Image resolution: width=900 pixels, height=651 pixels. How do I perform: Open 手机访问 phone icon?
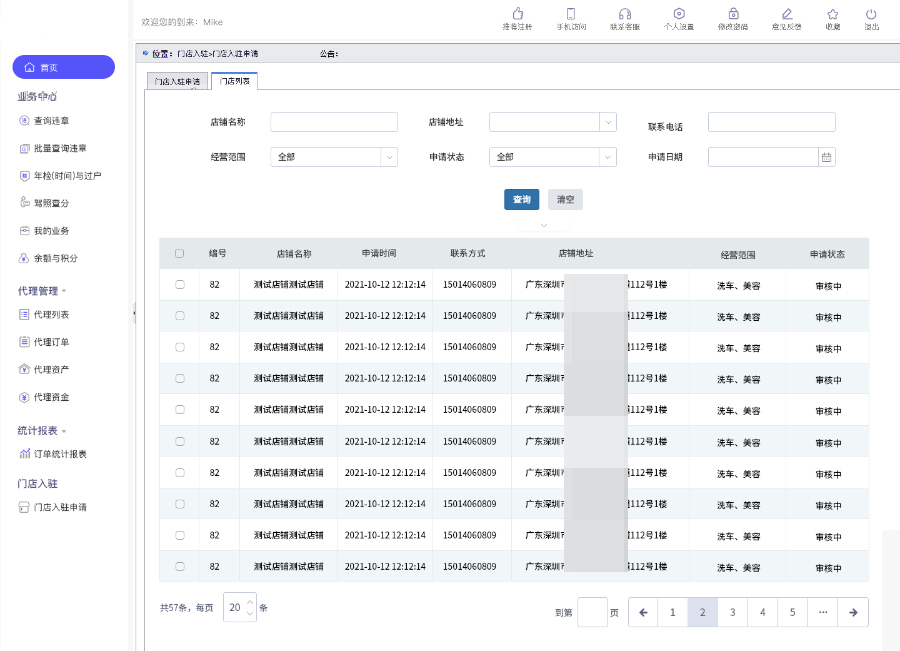(571, 13)
